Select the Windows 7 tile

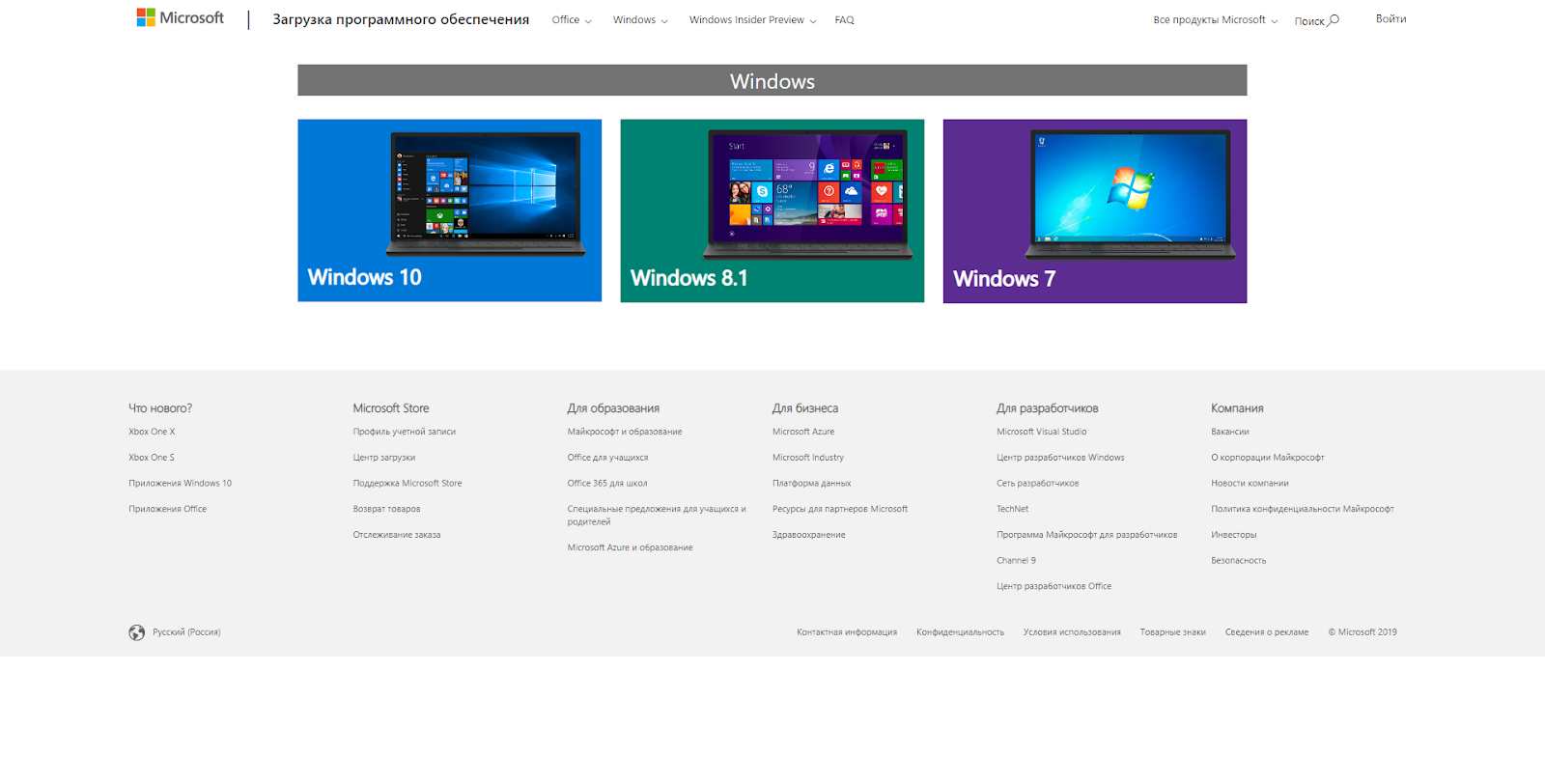click(1095, 211)
